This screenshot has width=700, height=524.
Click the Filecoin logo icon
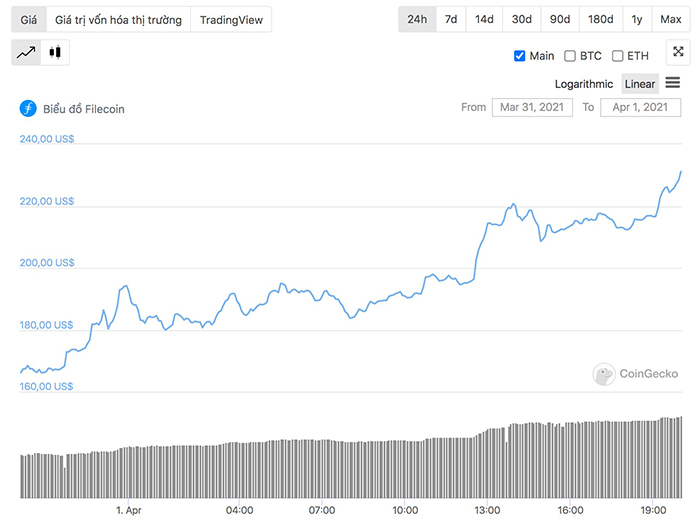pos(28,109)
